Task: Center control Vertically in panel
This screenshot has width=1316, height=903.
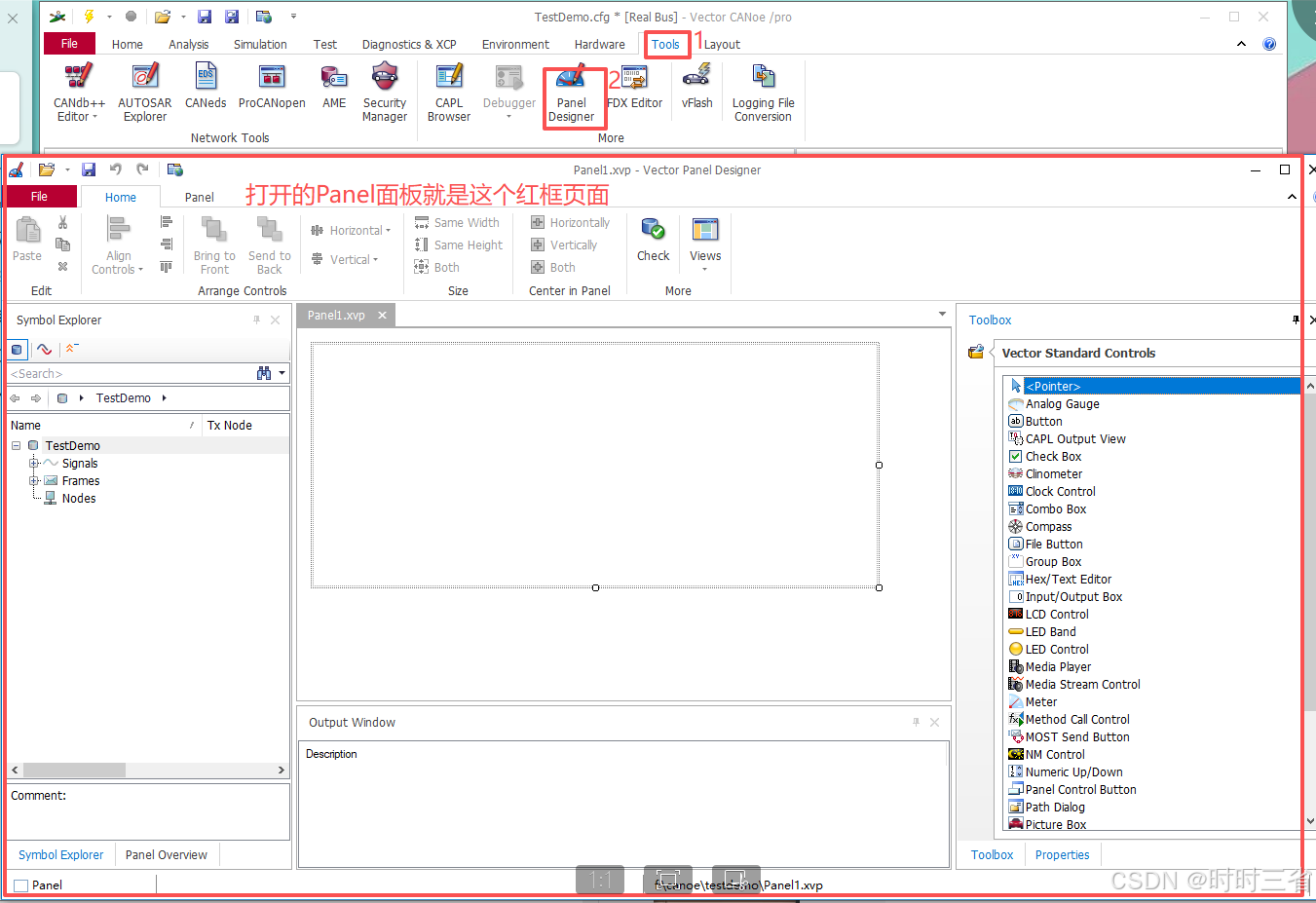Action: [564, 245]
